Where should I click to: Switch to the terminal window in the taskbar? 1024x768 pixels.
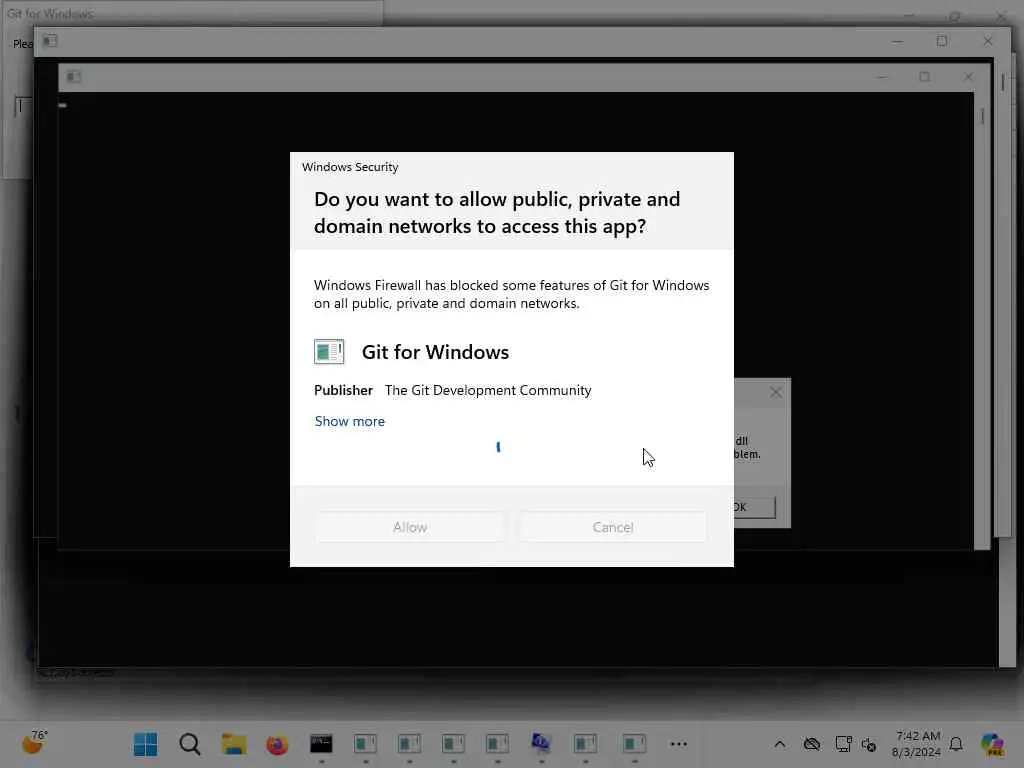coord(321,744)
